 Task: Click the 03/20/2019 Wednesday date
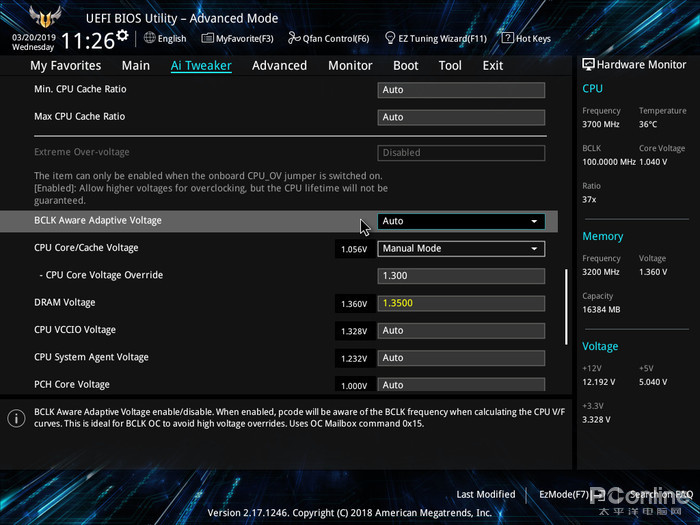coord(33,42)
